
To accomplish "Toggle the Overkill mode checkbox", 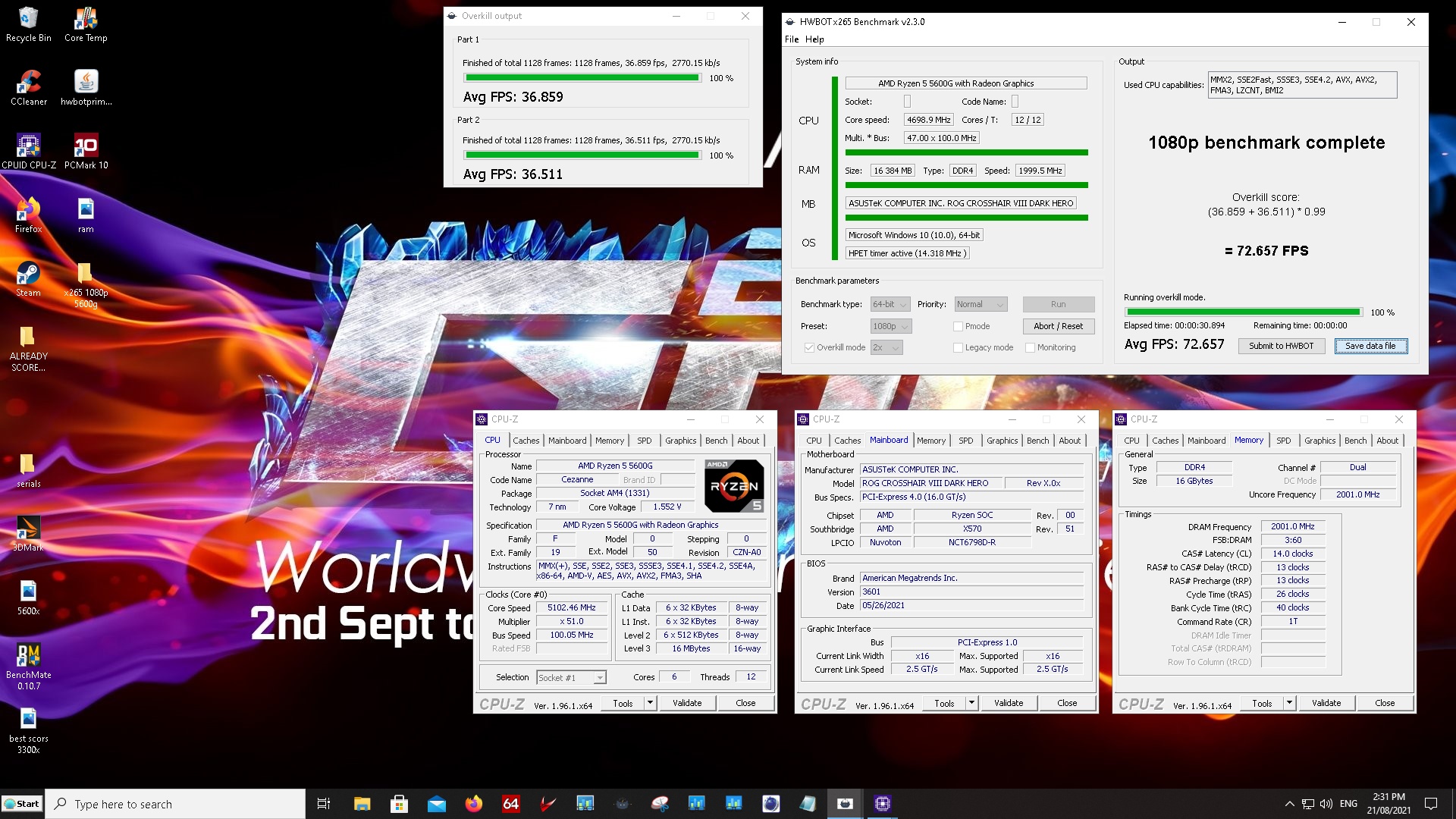I will click(x=809, y=347).
